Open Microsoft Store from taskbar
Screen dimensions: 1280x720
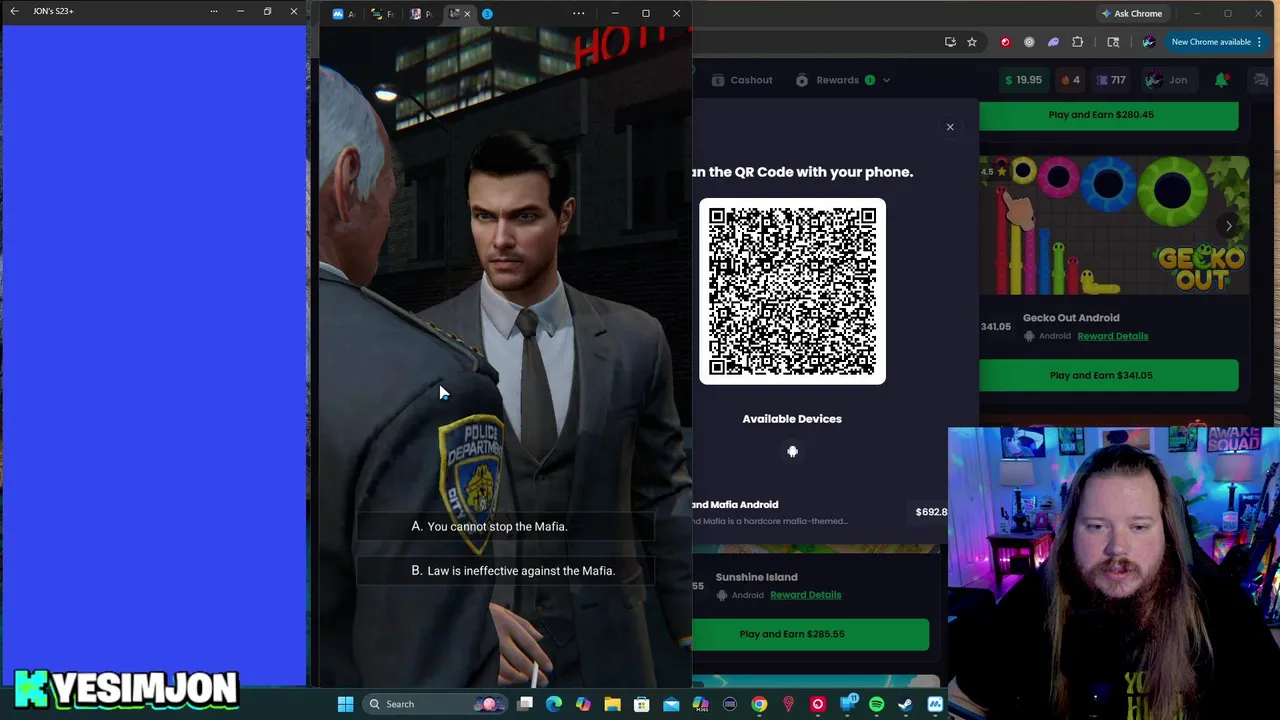point(642,704)
